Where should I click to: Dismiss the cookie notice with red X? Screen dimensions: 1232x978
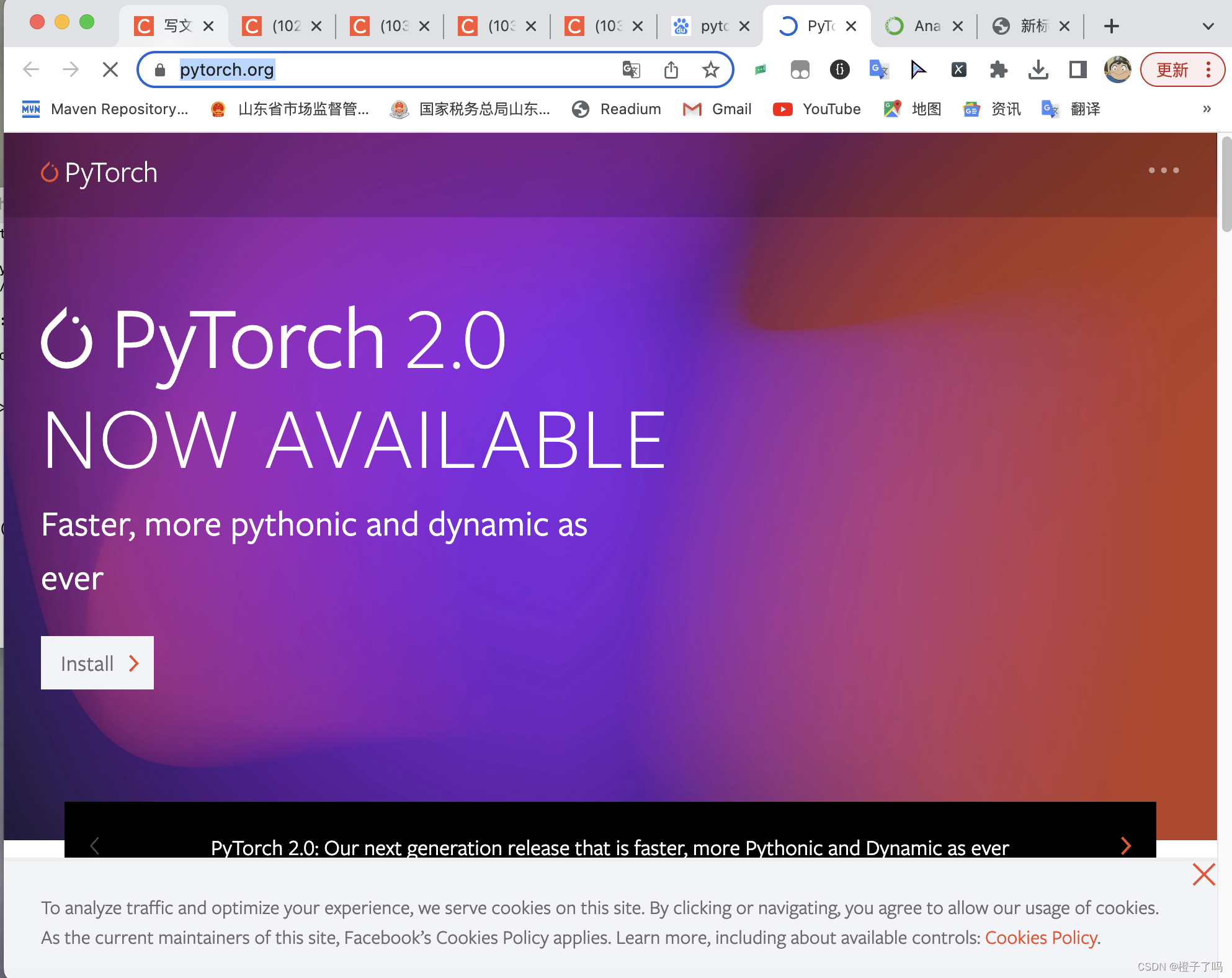1203,874
